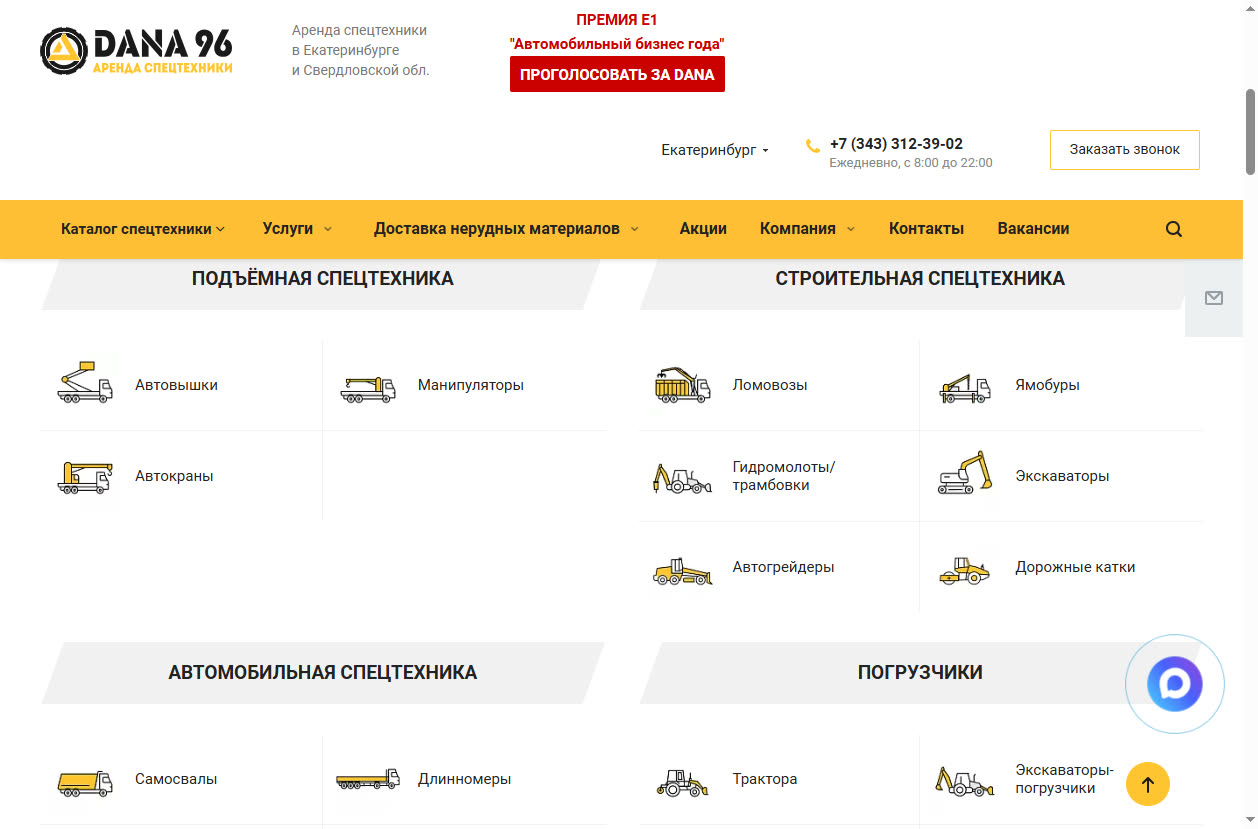Click the Дорожные катки roller icon
Screen dimensions: 1258x829
pos(965,570)
